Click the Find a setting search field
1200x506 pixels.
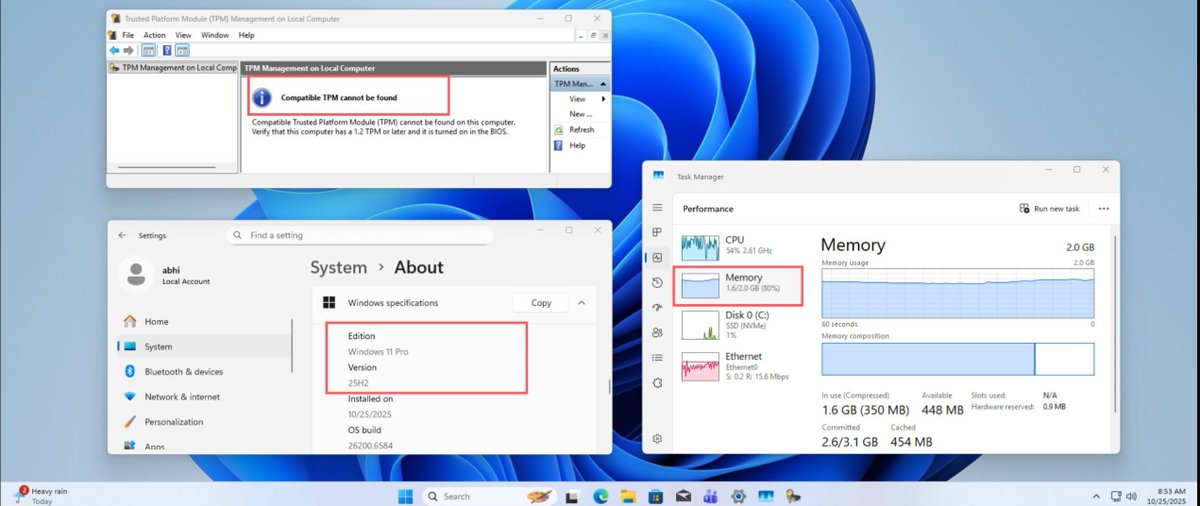[361, 235]
